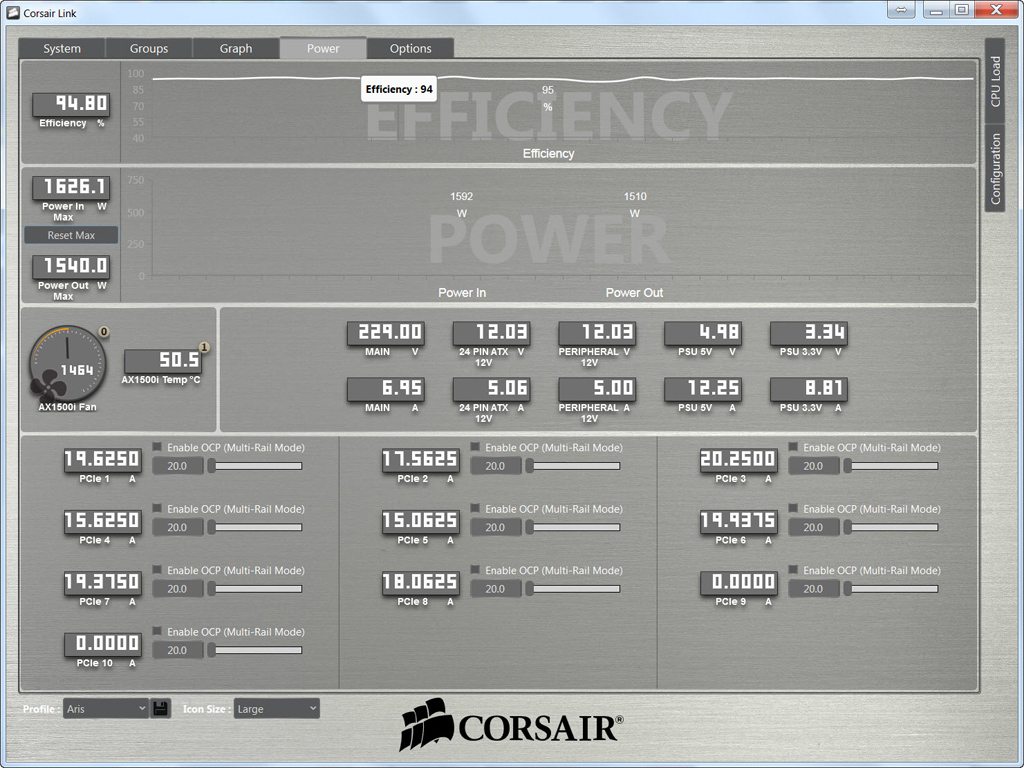Click the PERIPHERAL 12V current 5.00 readout
The height and width of the screenshot is (768, 1024).
click(598, 389)
